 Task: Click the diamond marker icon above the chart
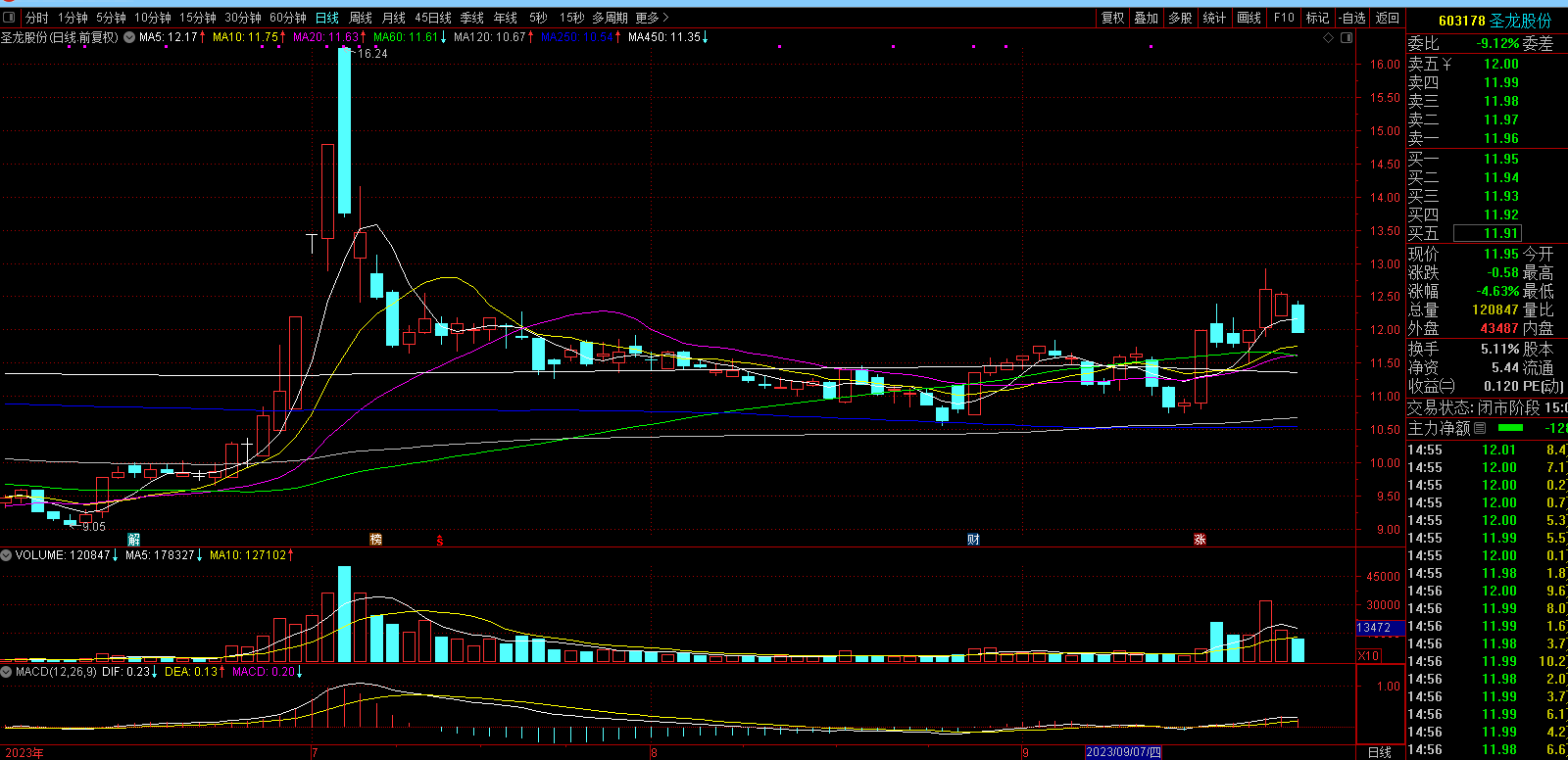click(1329, 38)
